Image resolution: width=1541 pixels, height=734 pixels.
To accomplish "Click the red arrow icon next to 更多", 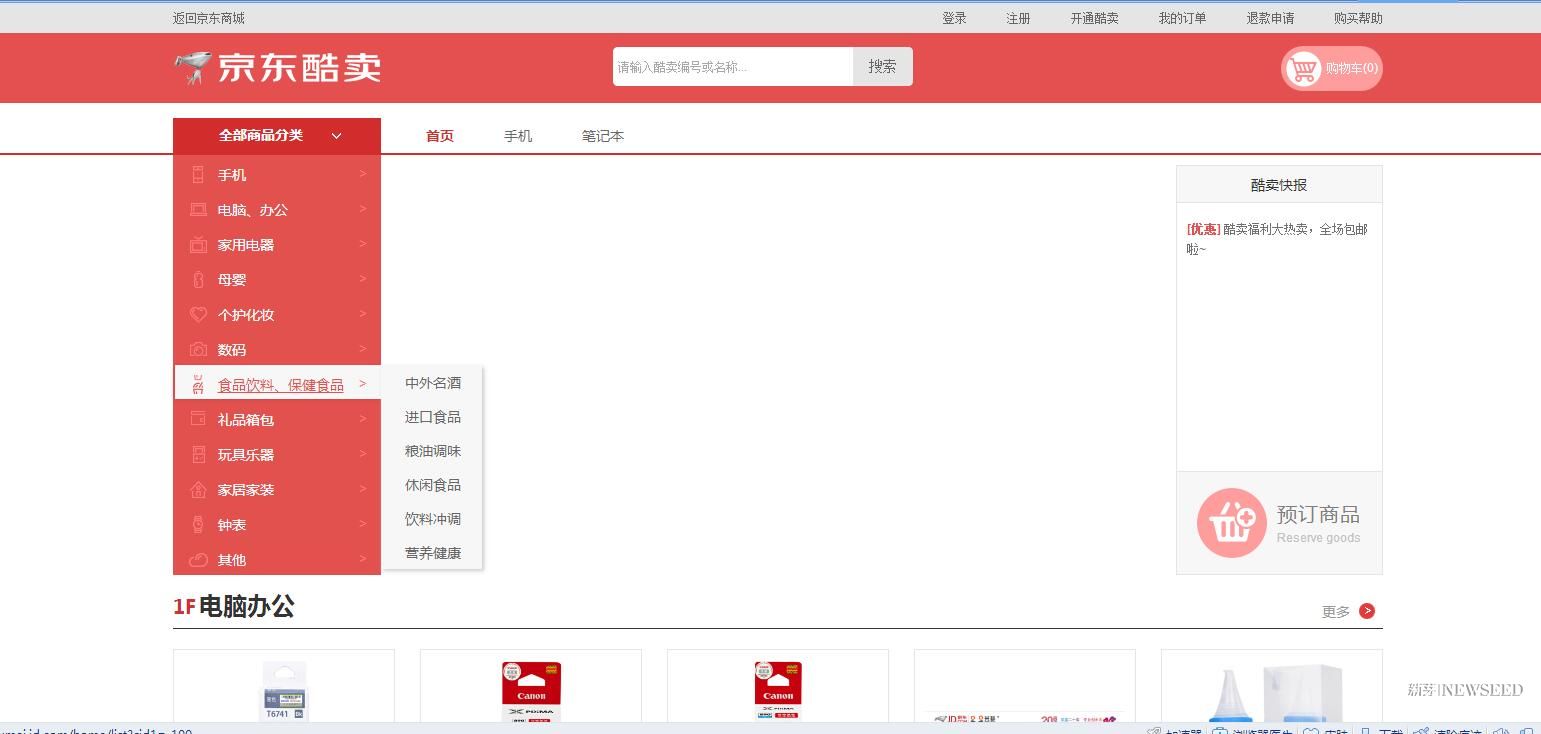I will [x=1367, y=611].
